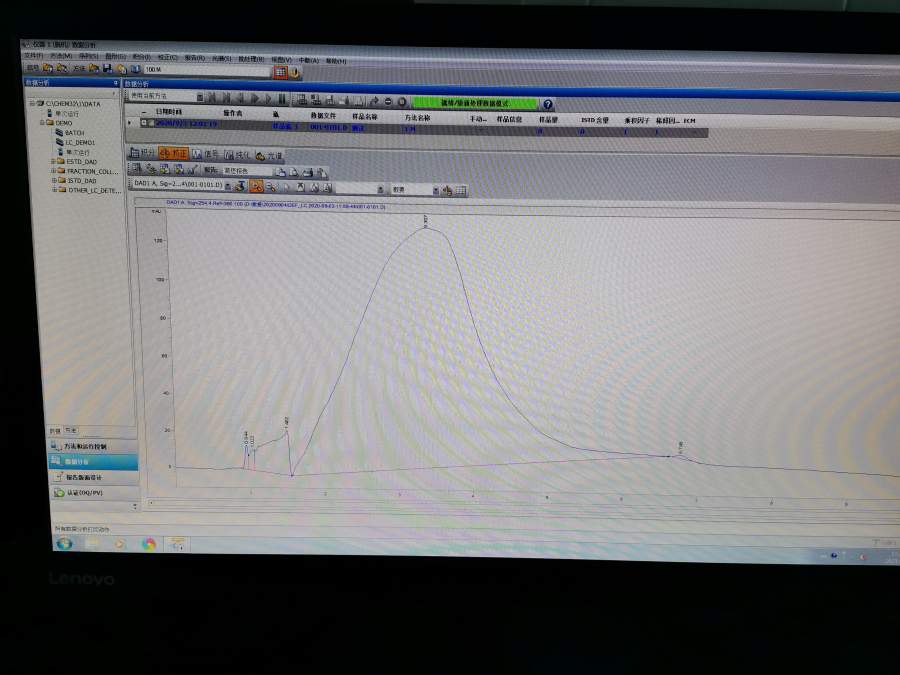This screenshot has width=900, height=675.
Task: Click the red grid view icon
Action: pos(280,72)
